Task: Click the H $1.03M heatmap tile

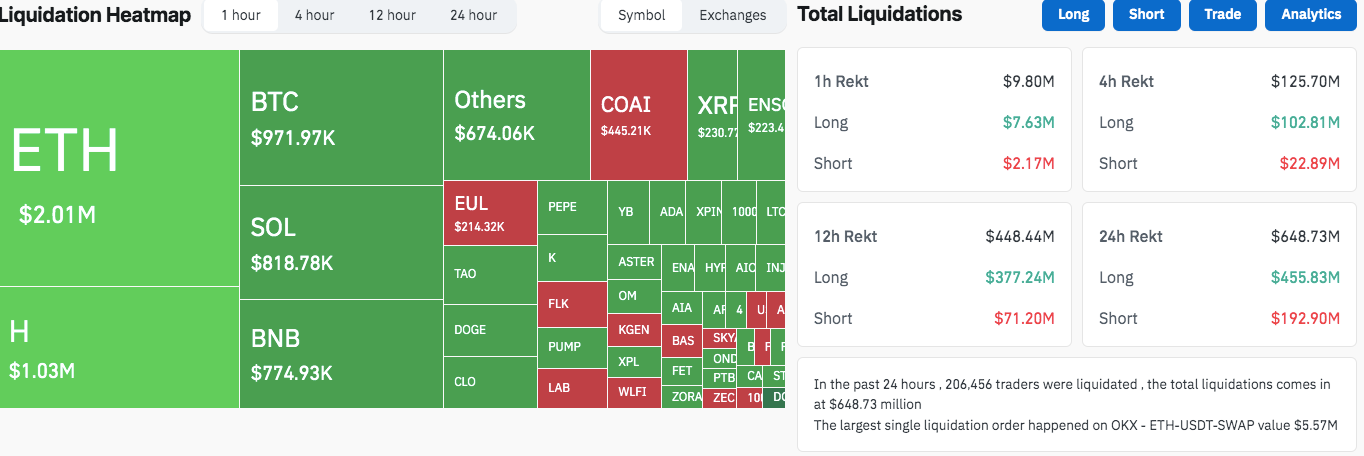Action: (x=119, y=347)
